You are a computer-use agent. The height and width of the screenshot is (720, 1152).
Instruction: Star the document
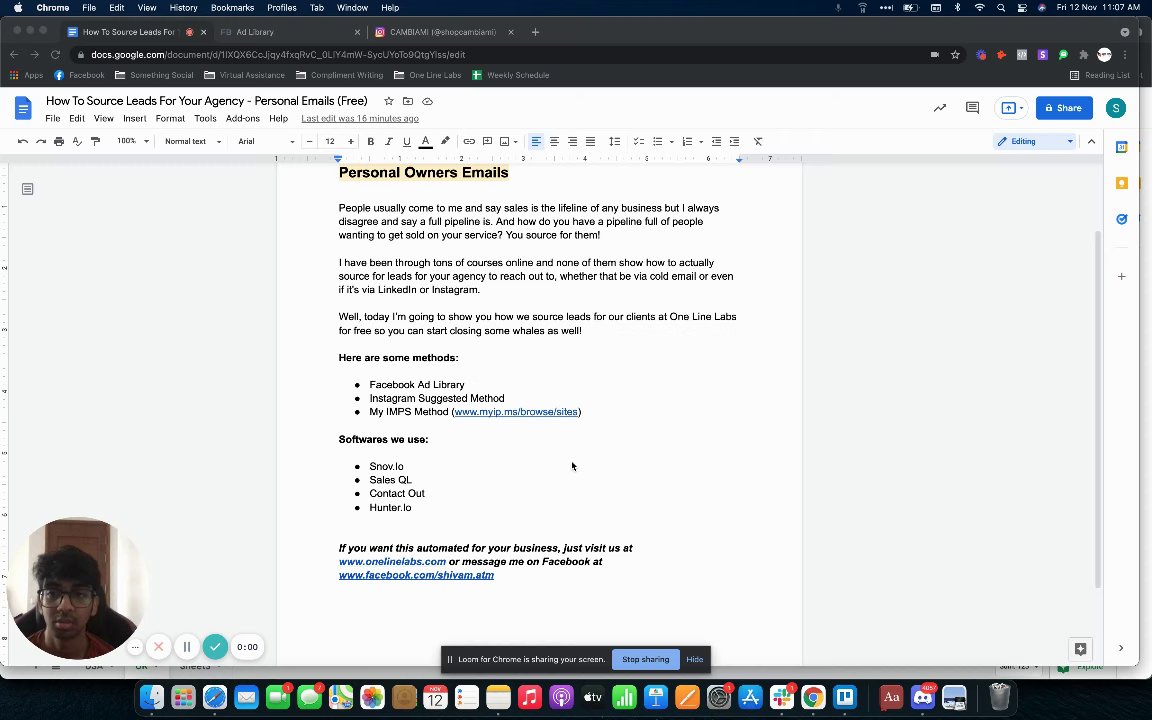point(389,101)
